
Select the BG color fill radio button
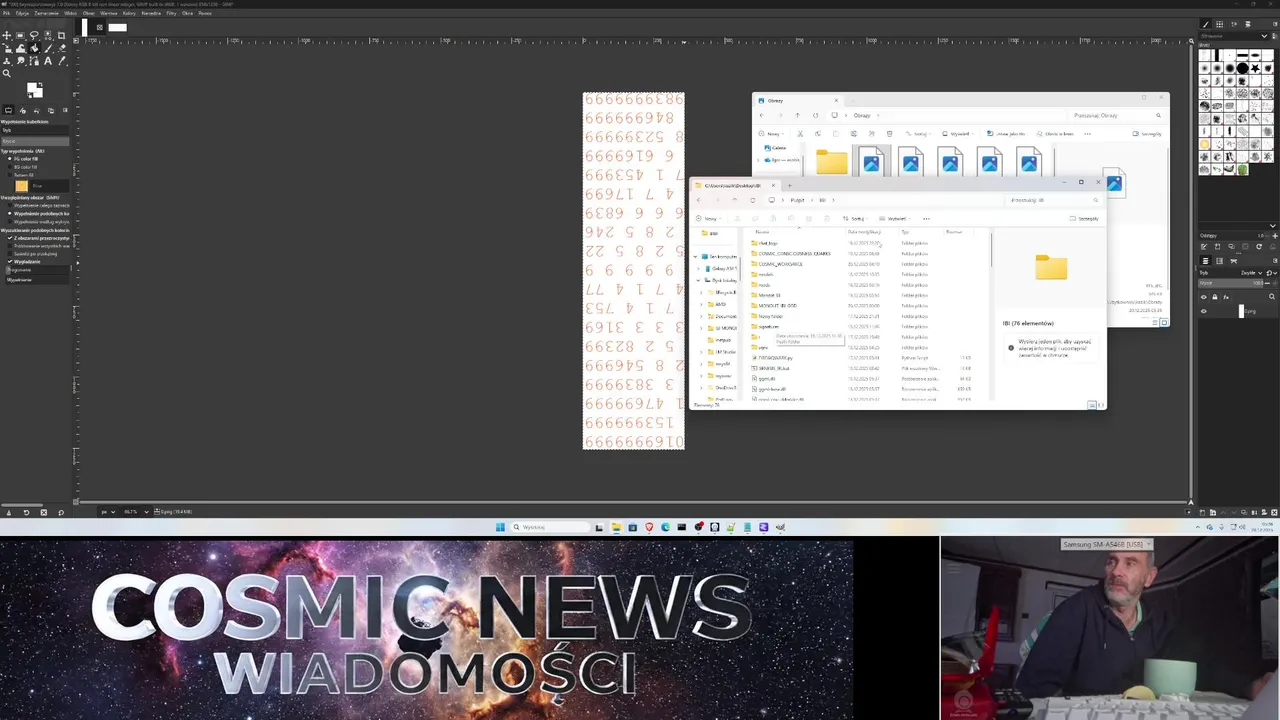click(10, 167)
